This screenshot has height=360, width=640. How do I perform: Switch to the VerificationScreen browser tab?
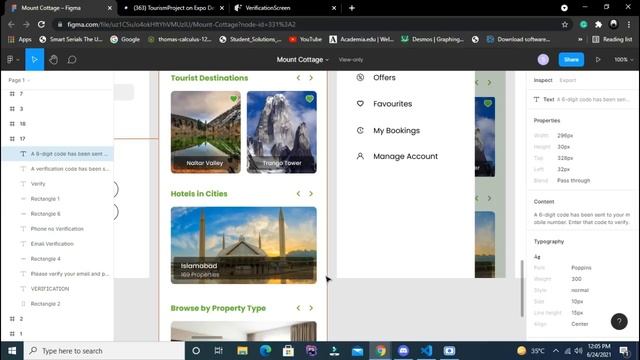pos(285,8)
